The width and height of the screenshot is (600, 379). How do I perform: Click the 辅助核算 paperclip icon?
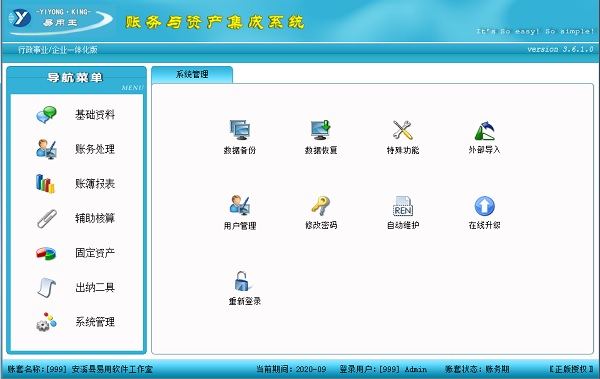(x=47, y=218)
